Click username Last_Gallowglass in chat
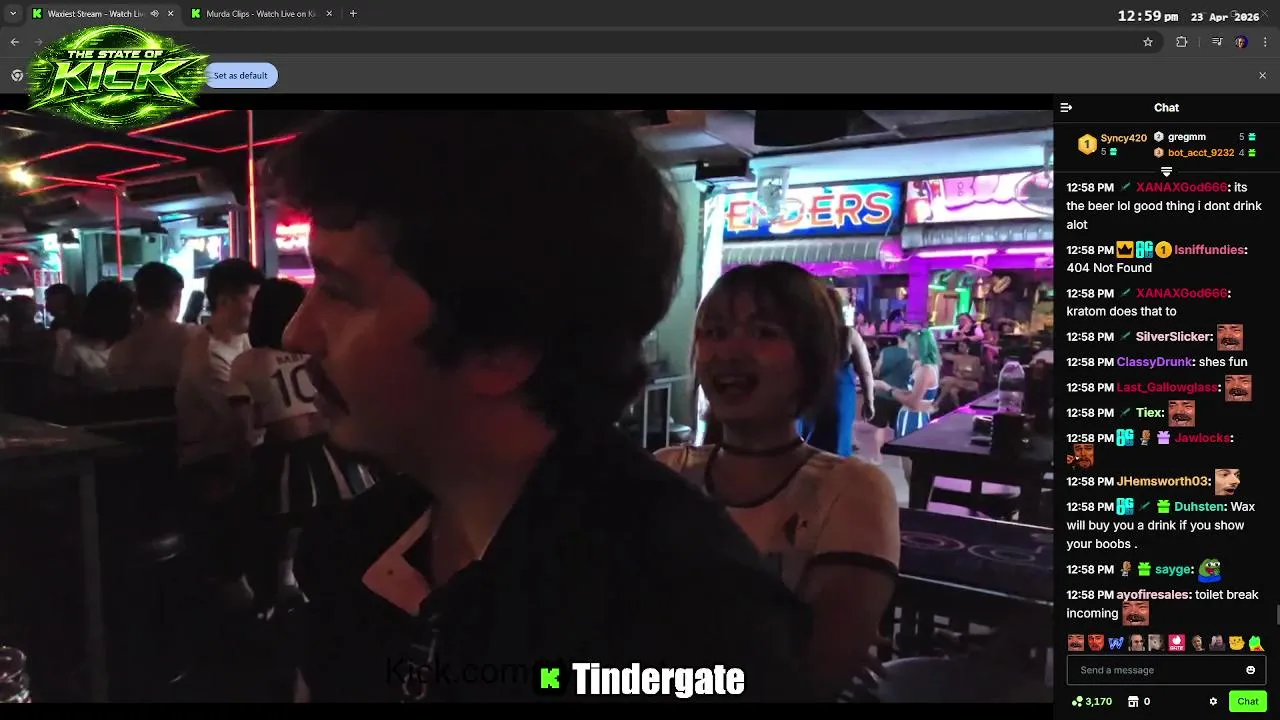 (1168, 387)
